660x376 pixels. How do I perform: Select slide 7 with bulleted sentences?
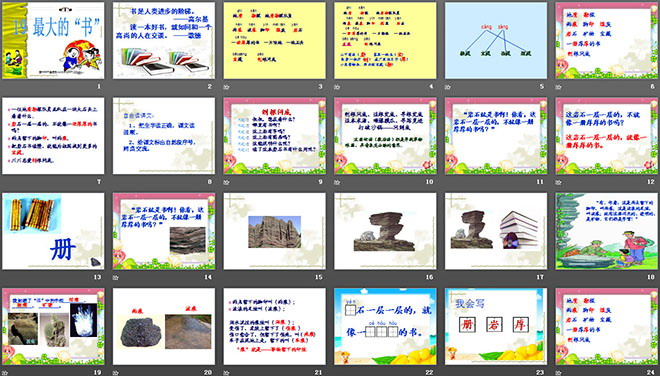[53, 136]
